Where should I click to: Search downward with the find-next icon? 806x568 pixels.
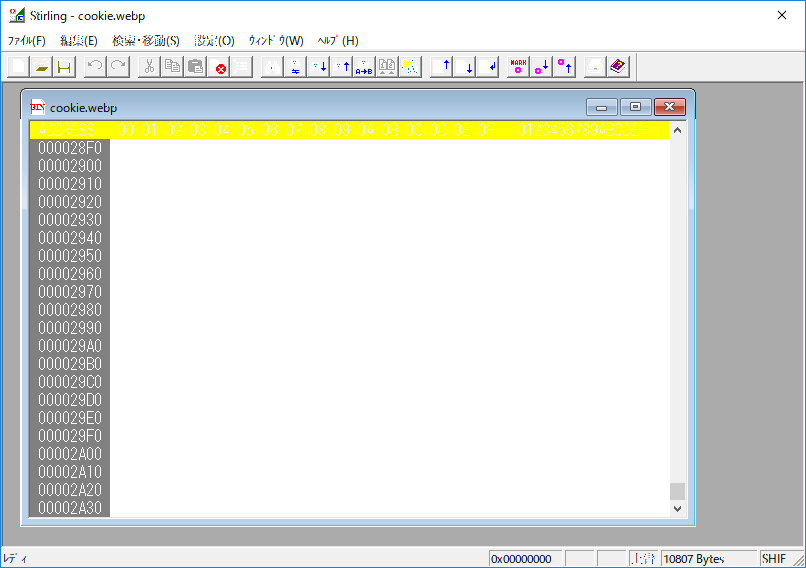(318, 67)
